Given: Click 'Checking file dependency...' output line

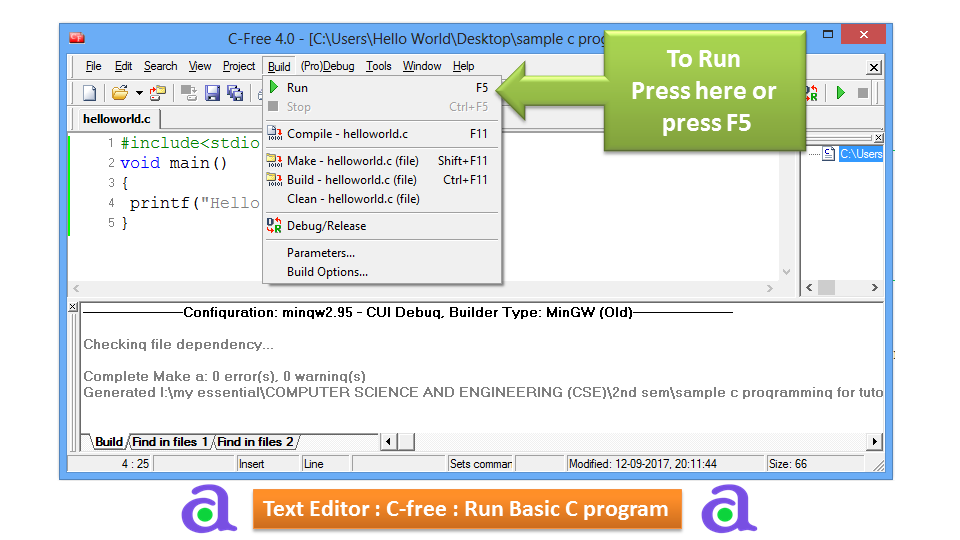Looking at the screenshot, I should point(178,344).
